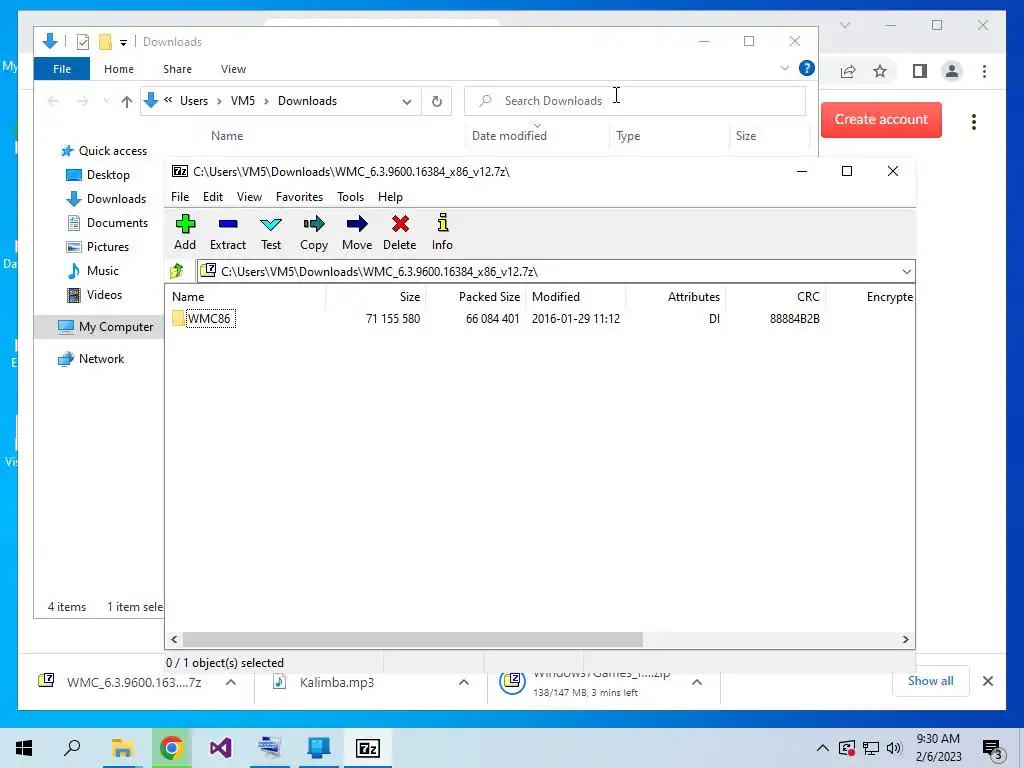Open the 7-Zip Edit menu
Image resolution: width=1024 pixels, height=768 pixels.
tap(213, 197)
